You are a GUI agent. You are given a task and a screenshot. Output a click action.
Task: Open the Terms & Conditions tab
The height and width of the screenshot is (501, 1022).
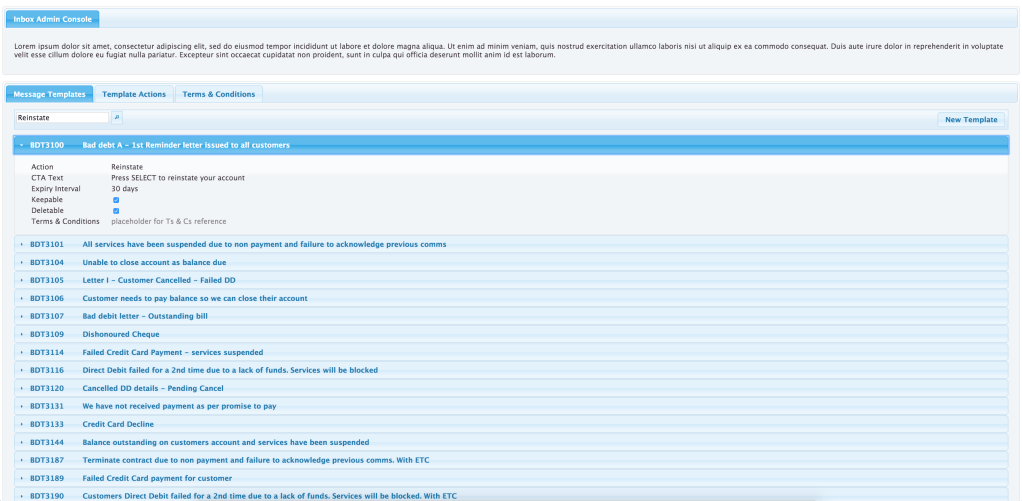218,94
